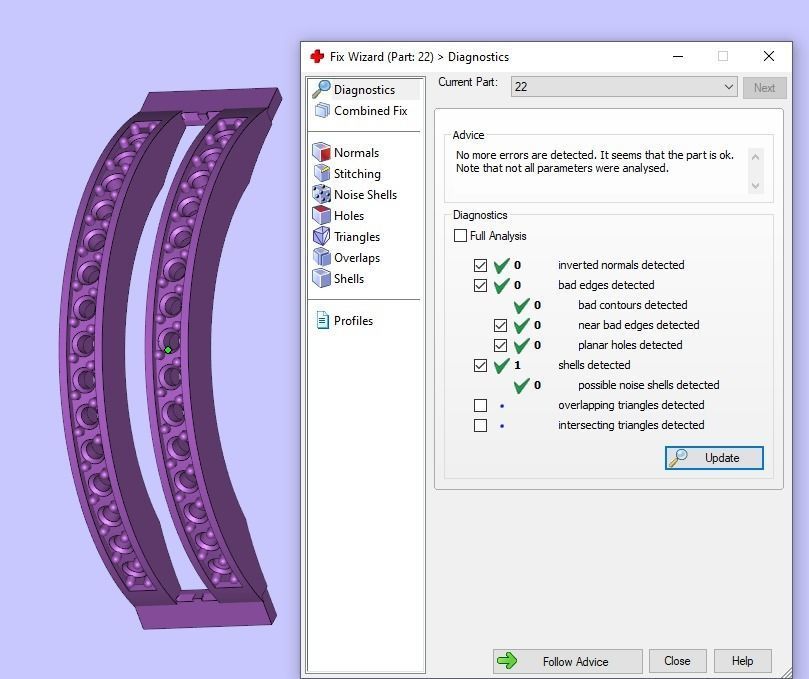Select the Combined Fix icon
The width and height of the screenshot is (809, 679).
322,110
